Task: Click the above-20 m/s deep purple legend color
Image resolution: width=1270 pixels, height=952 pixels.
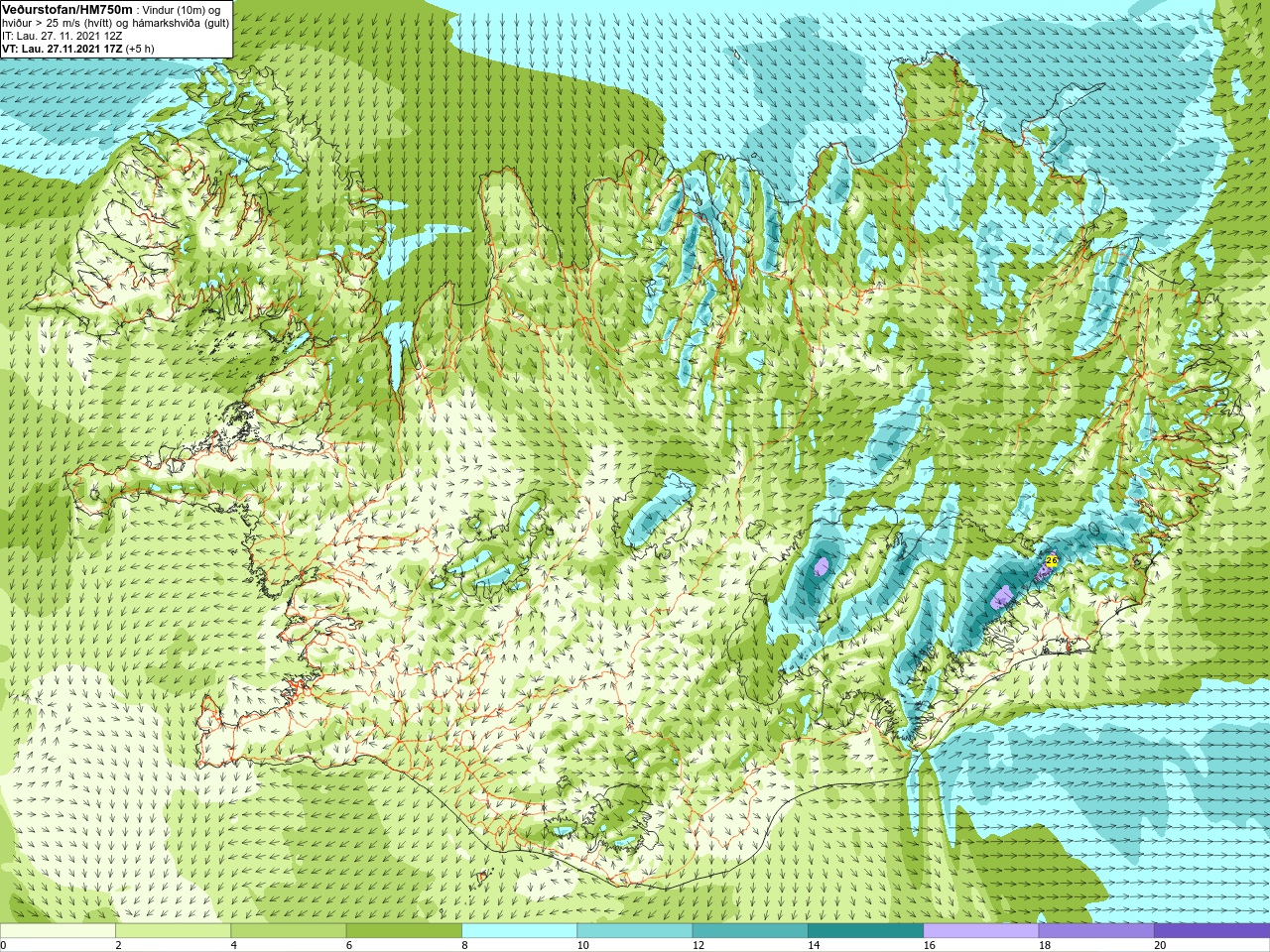Action: pos(1211,931)
